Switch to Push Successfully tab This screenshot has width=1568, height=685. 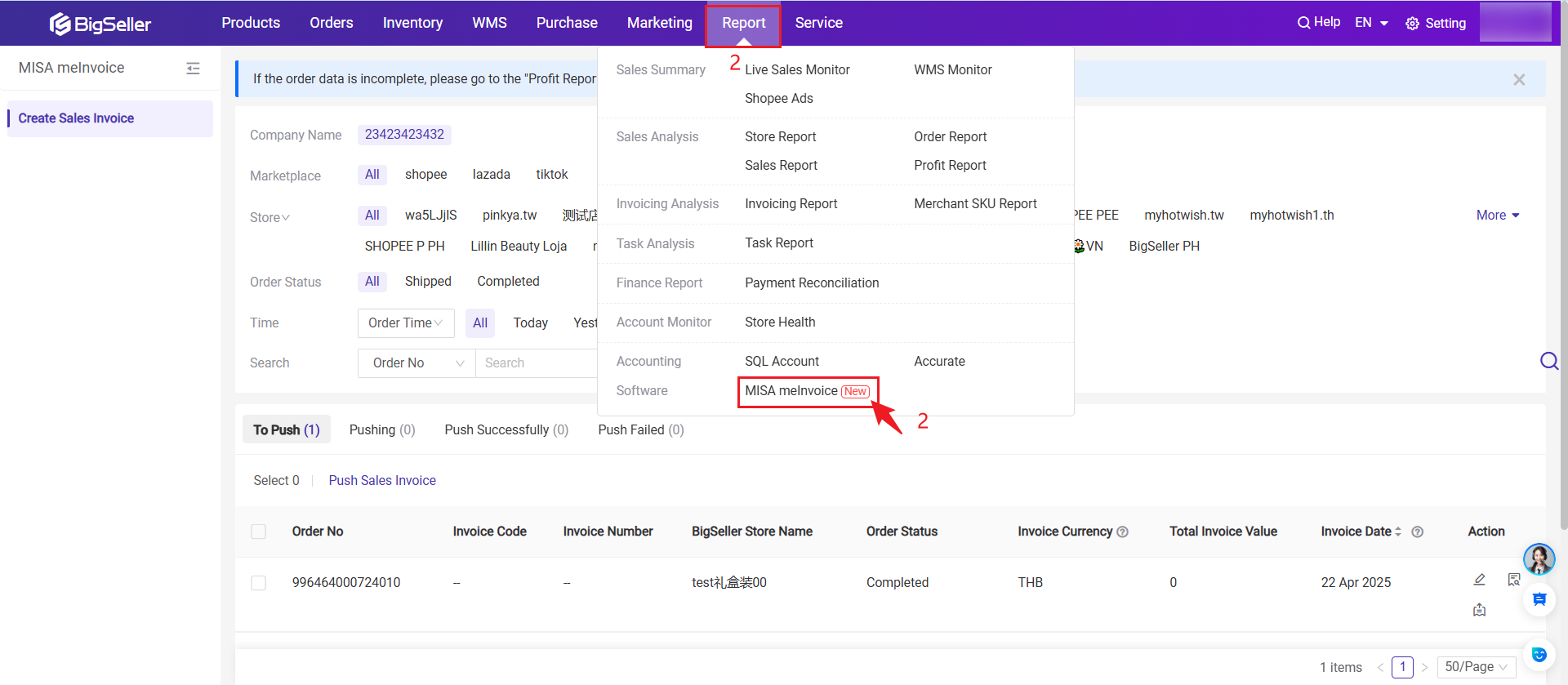click(x=506, y=430)
